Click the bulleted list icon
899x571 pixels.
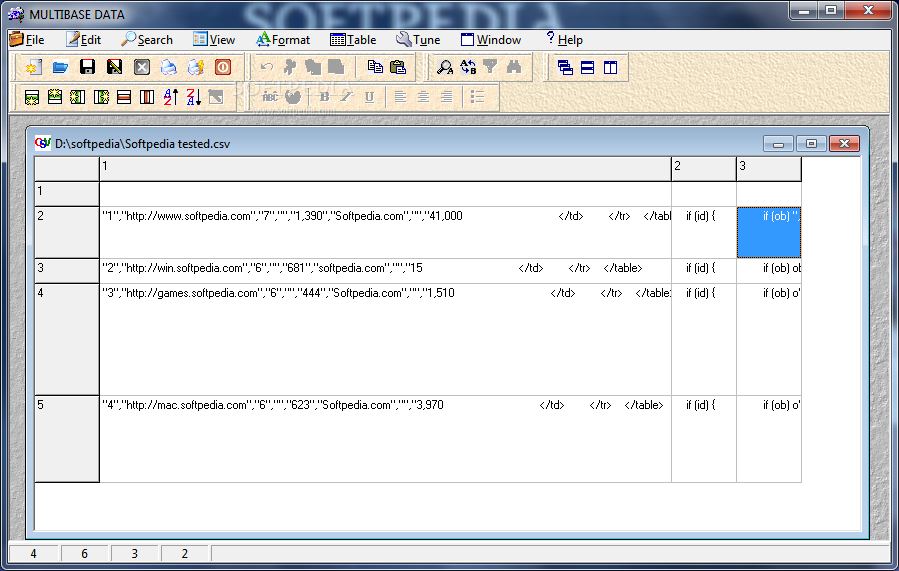[x=478, y=97]
